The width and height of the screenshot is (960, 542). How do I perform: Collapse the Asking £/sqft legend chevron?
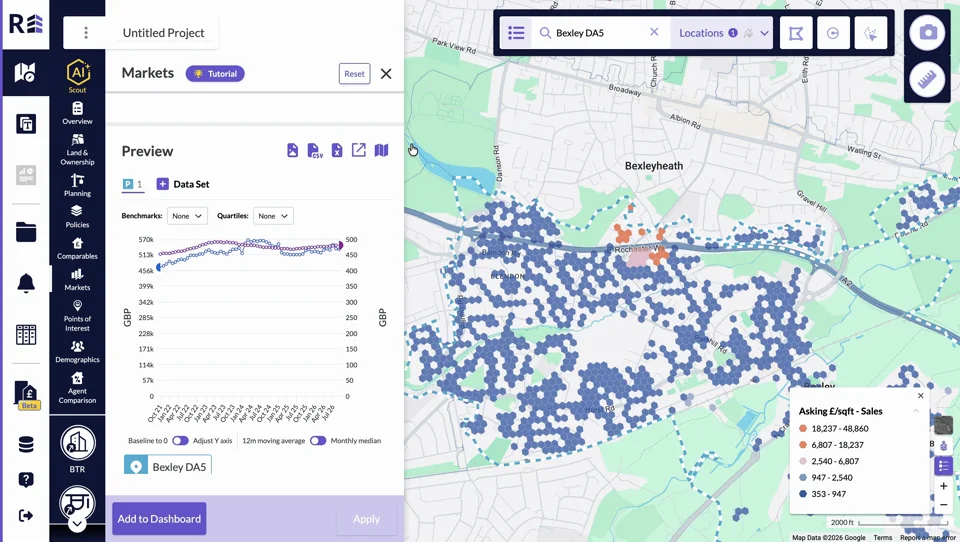[x=916, y=411]
